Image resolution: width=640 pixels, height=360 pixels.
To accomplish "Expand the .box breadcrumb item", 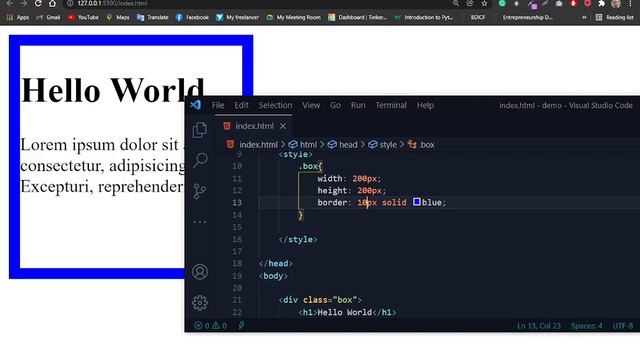I will point(421,144).
